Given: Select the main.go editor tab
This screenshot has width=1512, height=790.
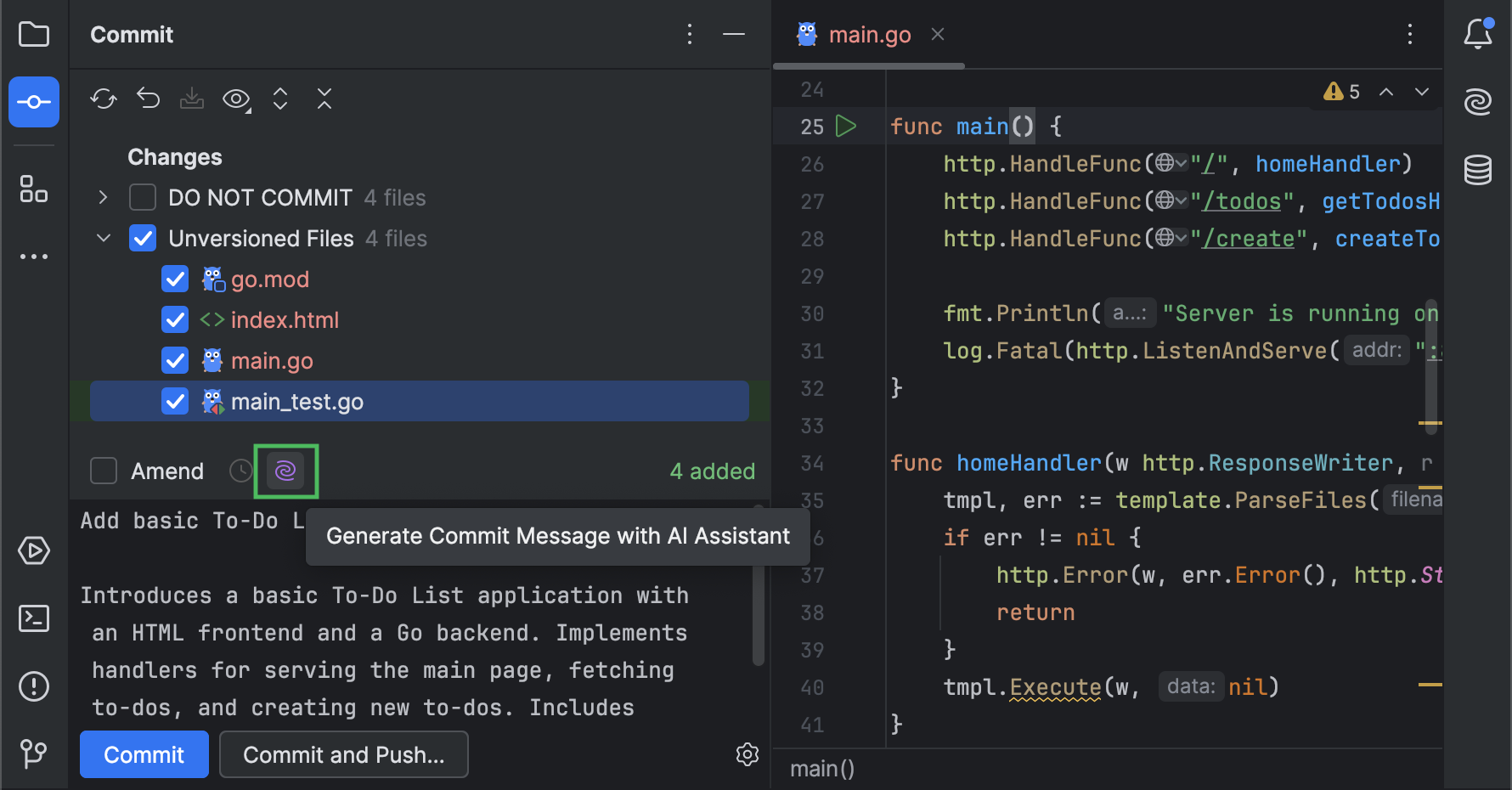Looking at the screenshot, I should 869,34.
